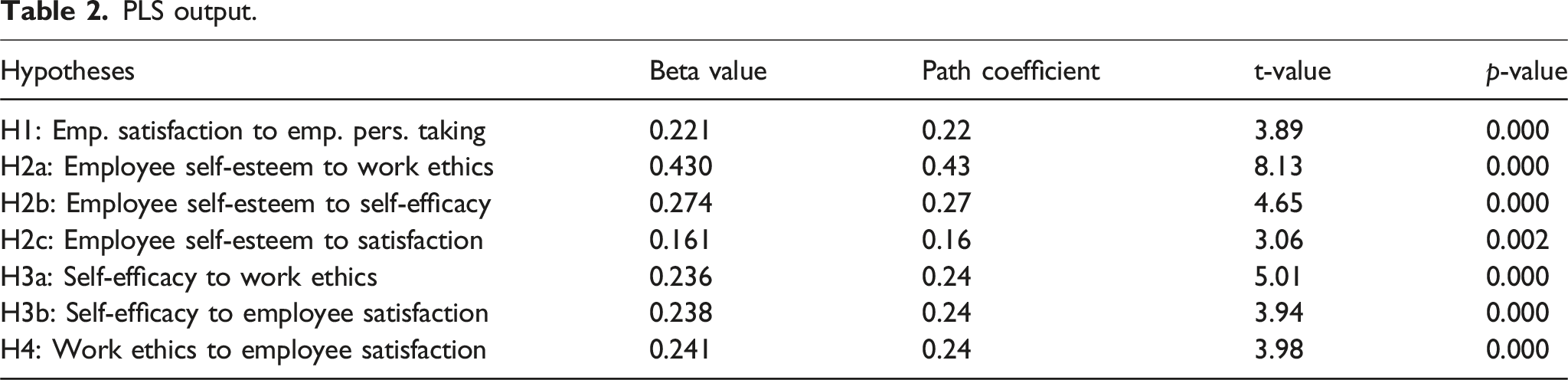
Task: Click the t-value 5.01 cell
Action: [x=1278, y=277]
